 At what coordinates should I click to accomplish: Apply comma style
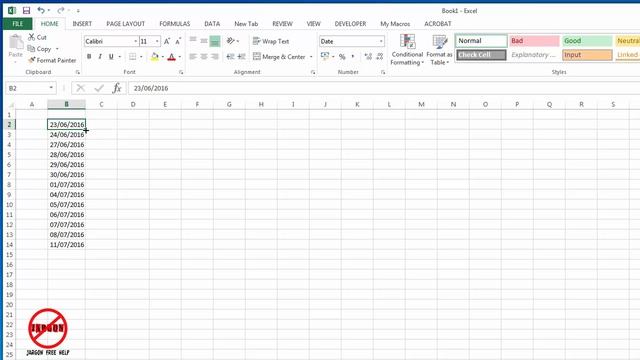coord(353,56)
